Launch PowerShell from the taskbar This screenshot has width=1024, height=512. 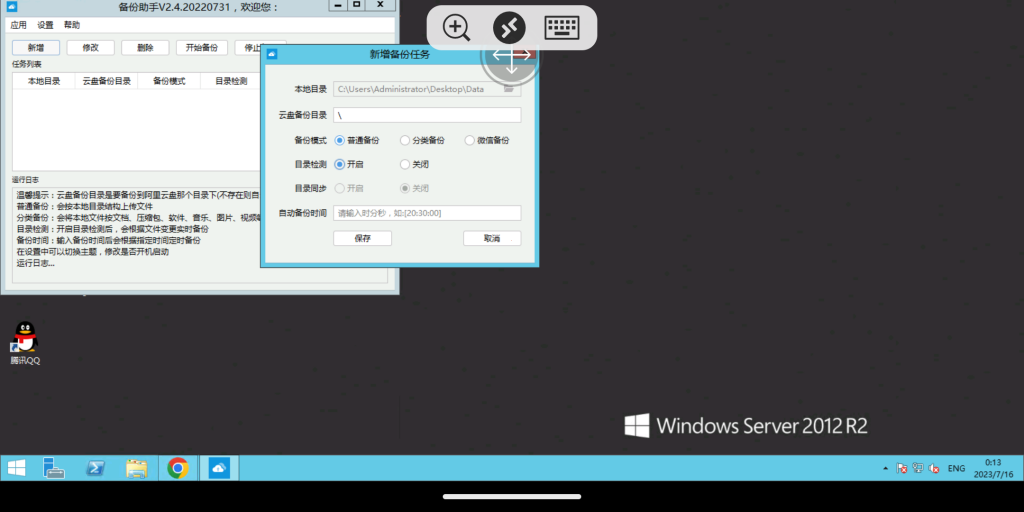click(97, 468)
